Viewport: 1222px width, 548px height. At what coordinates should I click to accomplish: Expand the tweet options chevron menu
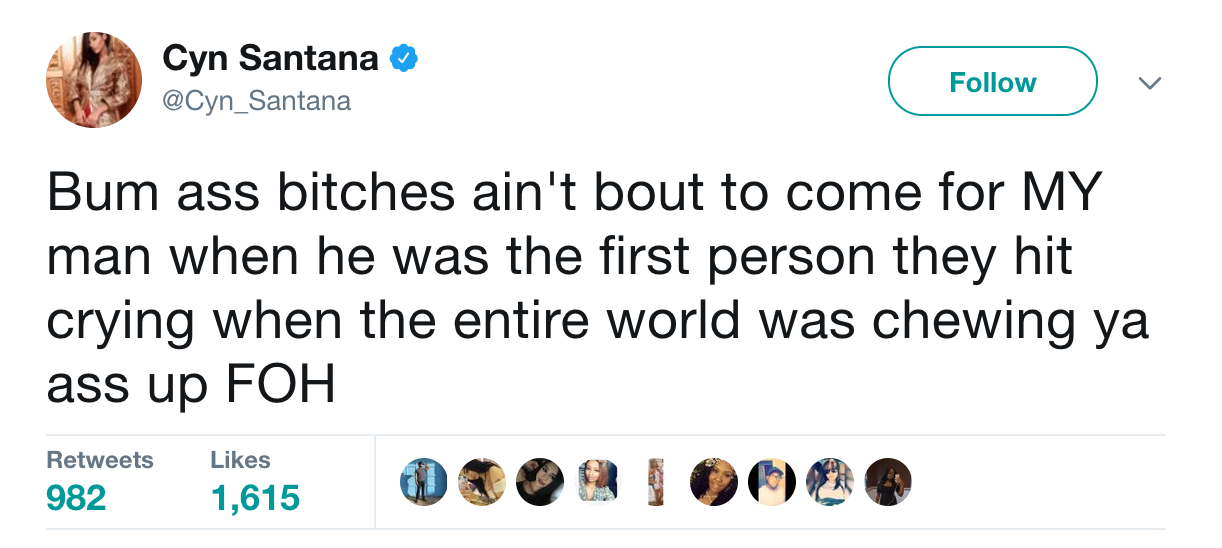click(1150, 83)
